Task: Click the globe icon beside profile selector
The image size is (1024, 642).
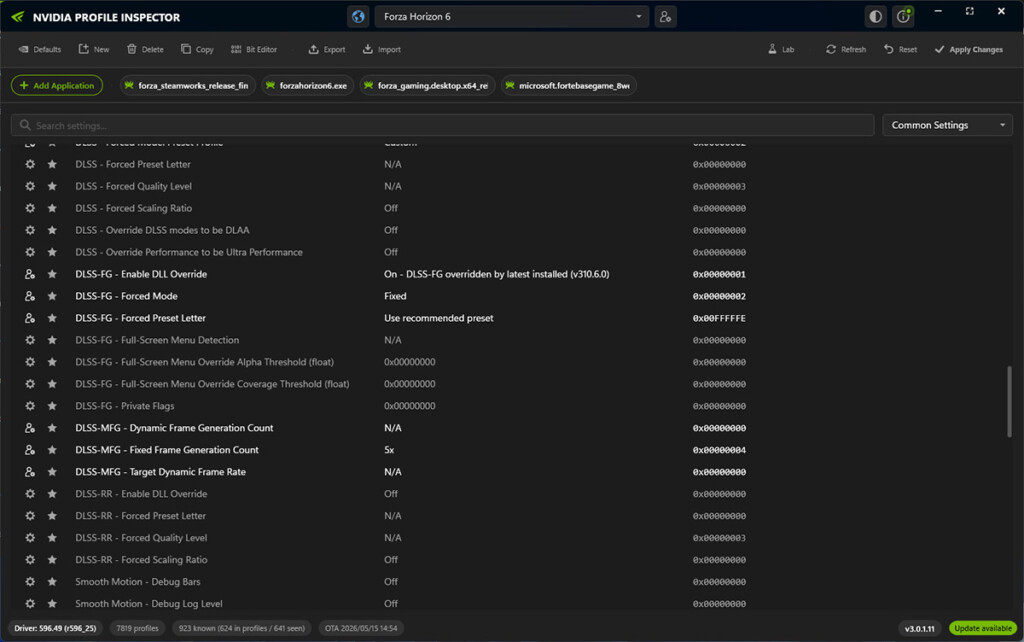Action: click(358, 17)
